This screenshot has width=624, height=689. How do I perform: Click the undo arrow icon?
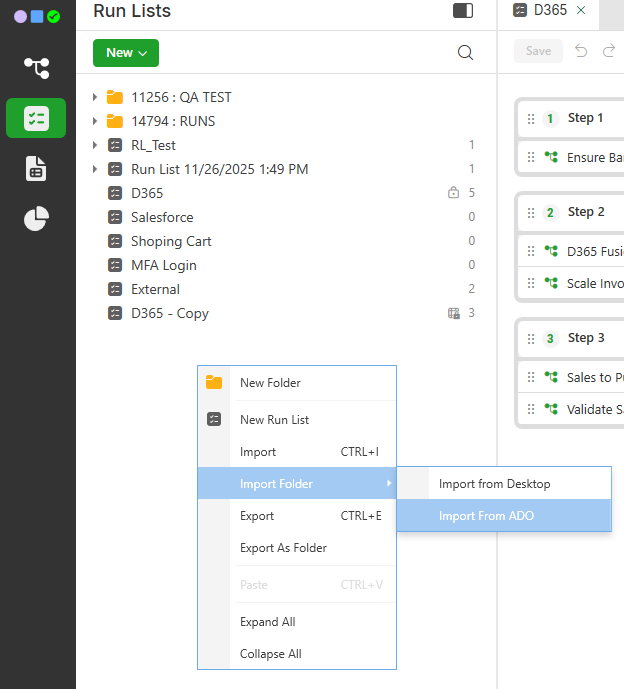pyautogui.click(x=582, y=51)
